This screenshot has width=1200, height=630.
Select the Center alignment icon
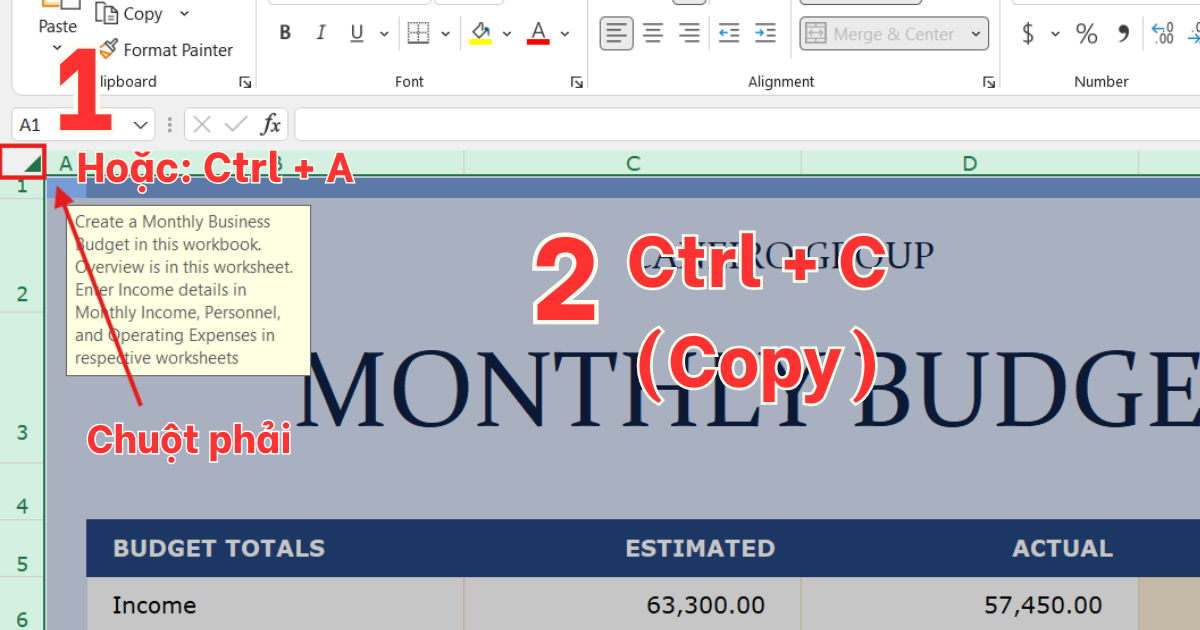pyautogui.click(x=652, y=32)
